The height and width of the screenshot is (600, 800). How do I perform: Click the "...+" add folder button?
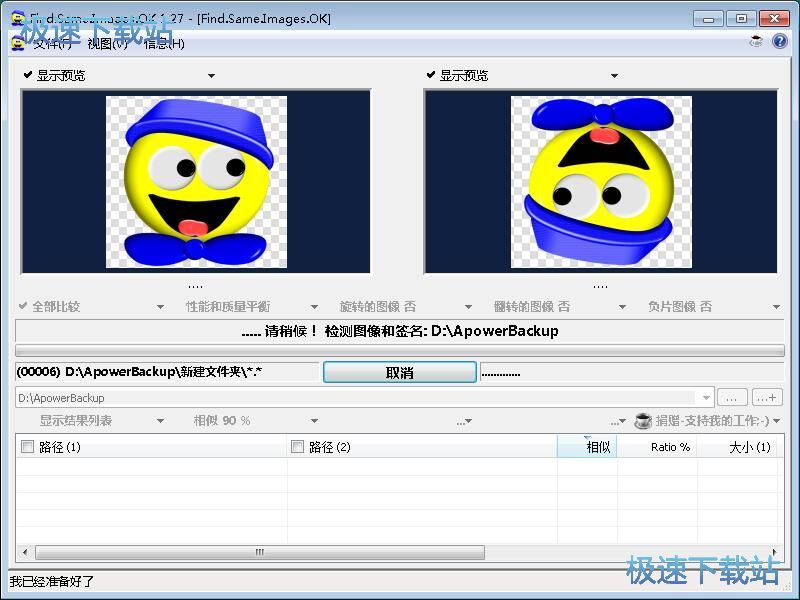tap(767, 397)
